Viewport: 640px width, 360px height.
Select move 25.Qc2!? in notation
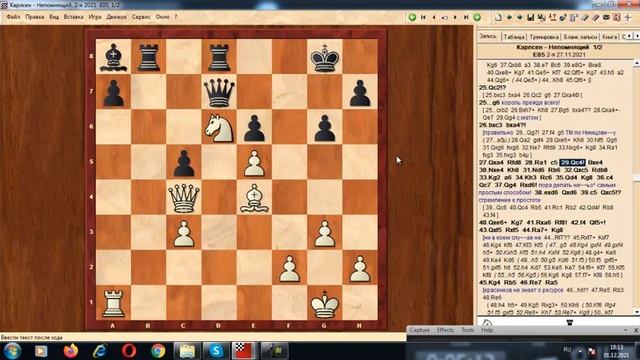click(492, 87)
